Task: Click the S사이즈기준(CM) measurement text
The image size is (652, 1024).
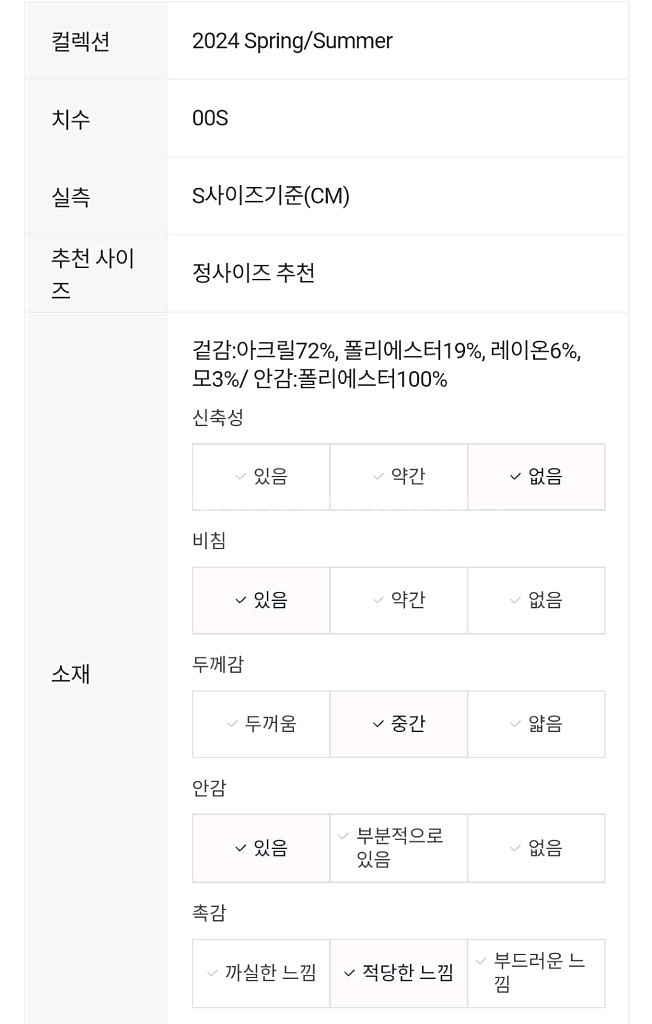Action: tap(270, 196)
